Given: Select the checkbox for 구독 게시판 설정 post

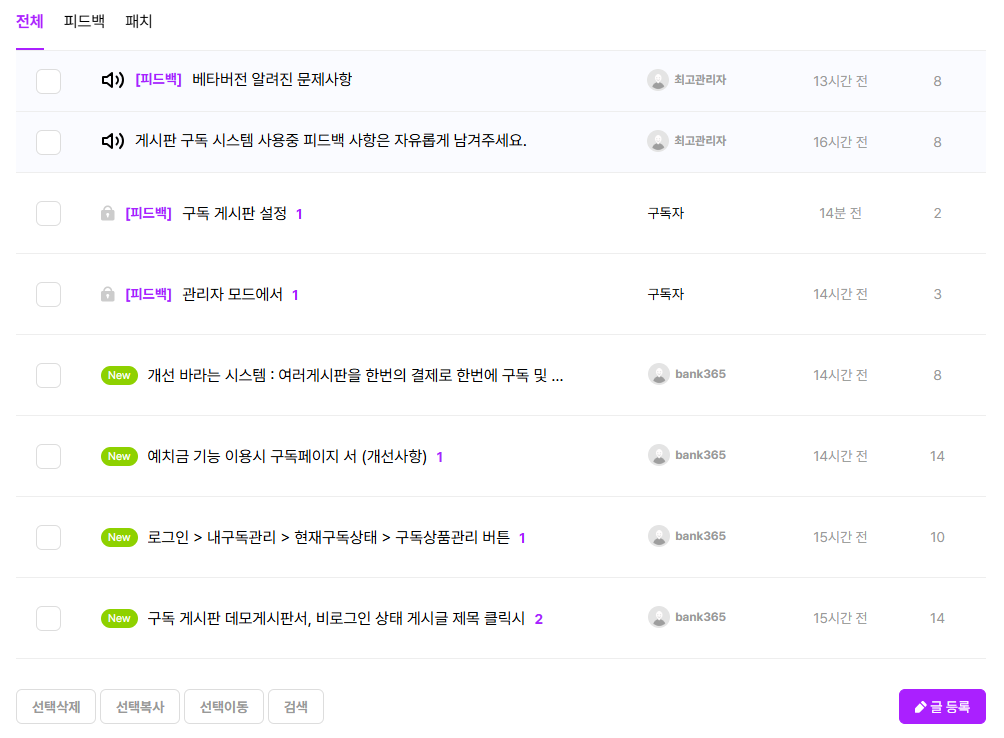Looking at the screenshot, I should click(48, 213).
